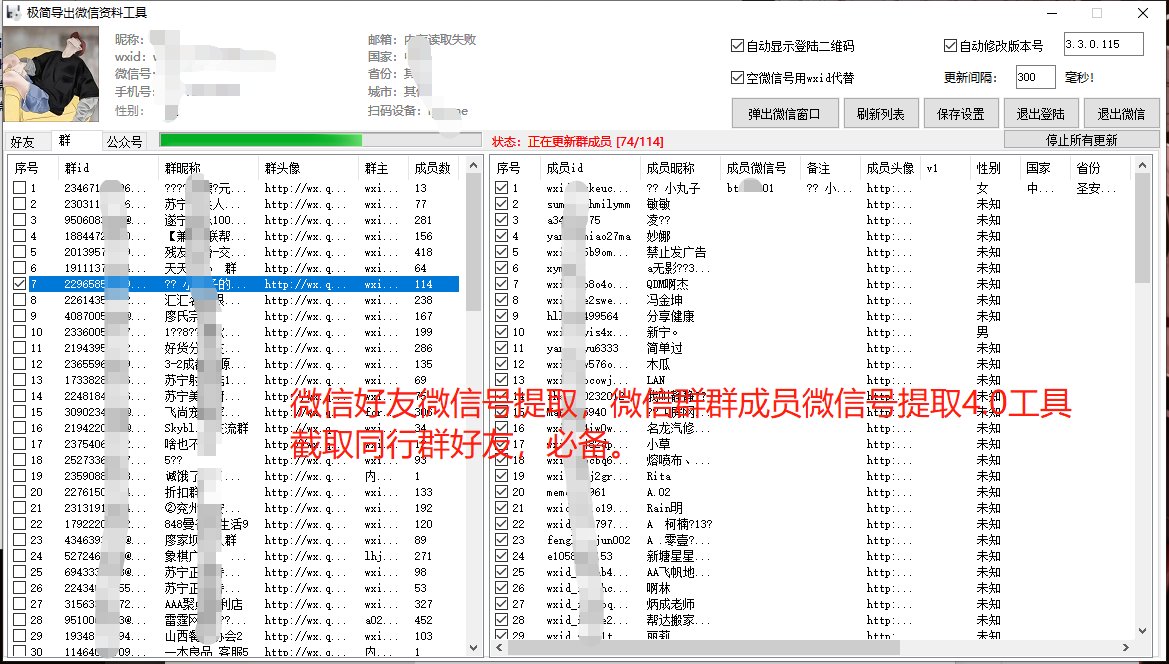
Task: Select member row 分享健康
Action: click(x=813, y=316)
